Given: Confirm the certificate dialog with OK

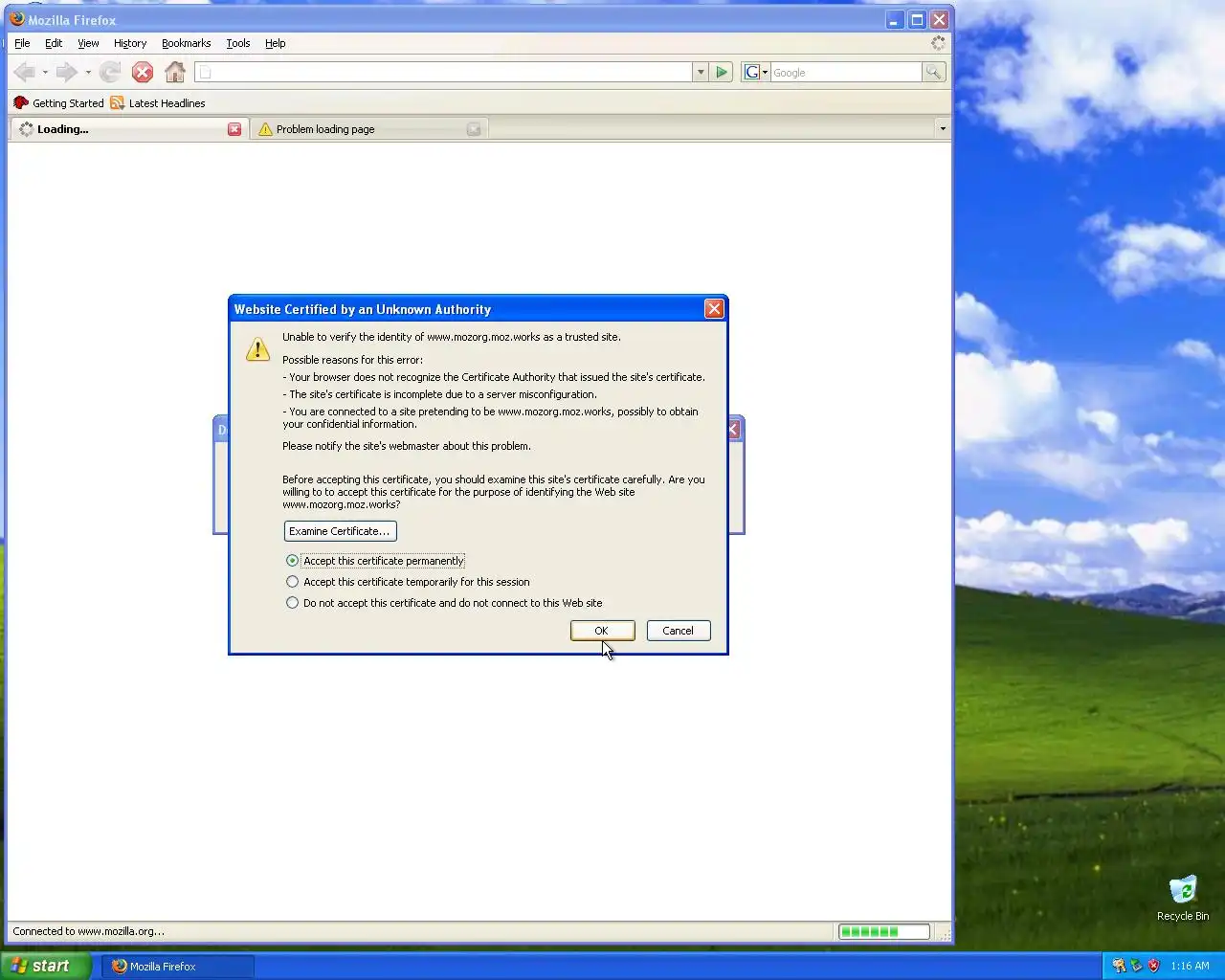Looking at the screenshot, I should tap(602, 631).
